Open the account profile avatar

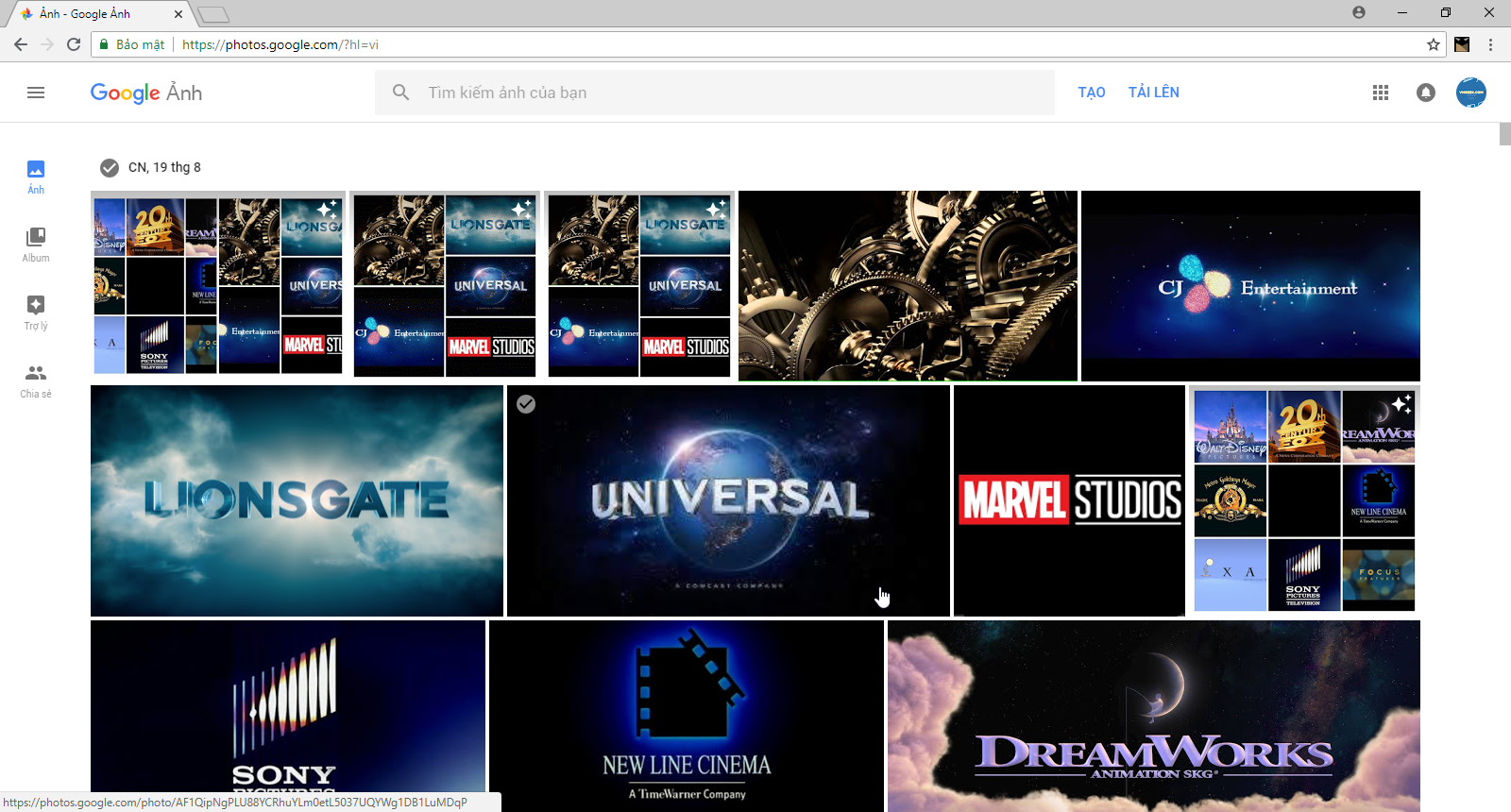(1470, 93)
